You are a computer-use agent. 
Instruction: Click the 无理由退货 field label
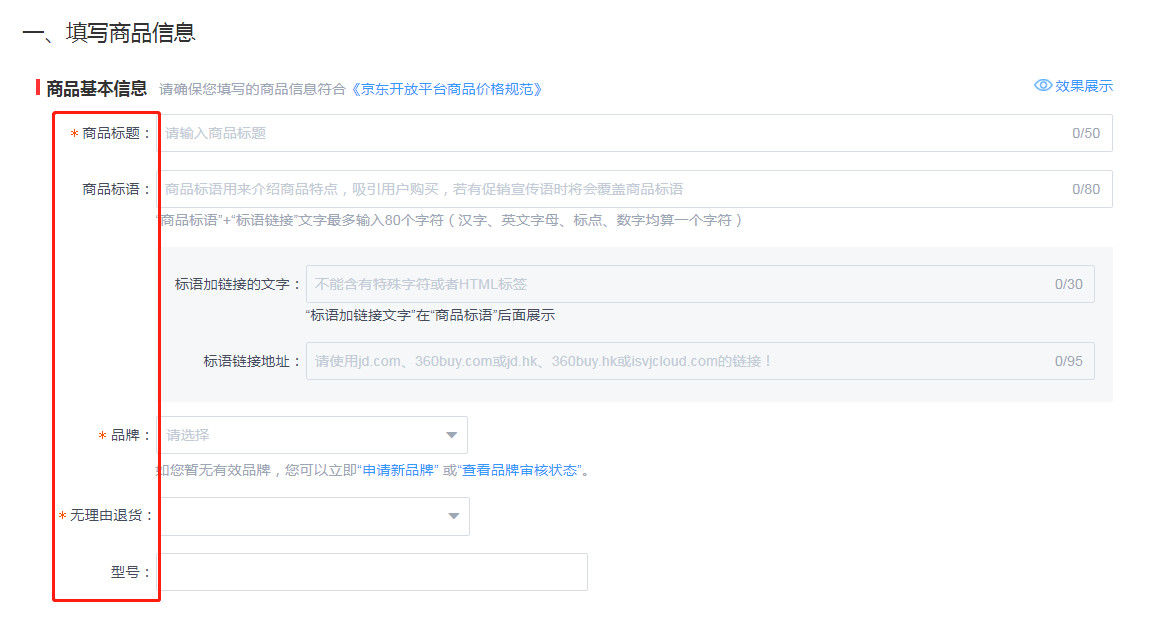tap(112, 516)
